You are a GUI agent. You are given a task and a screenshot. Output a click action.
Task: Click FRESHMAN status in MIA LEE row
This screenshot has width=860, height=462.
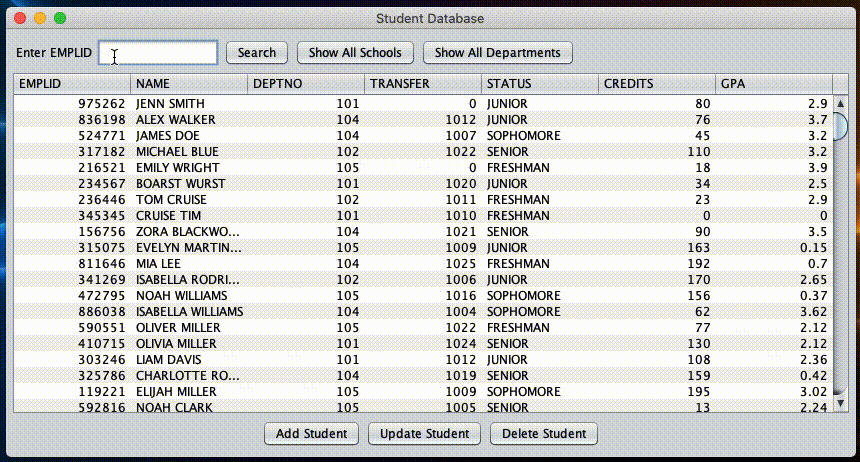540,263
